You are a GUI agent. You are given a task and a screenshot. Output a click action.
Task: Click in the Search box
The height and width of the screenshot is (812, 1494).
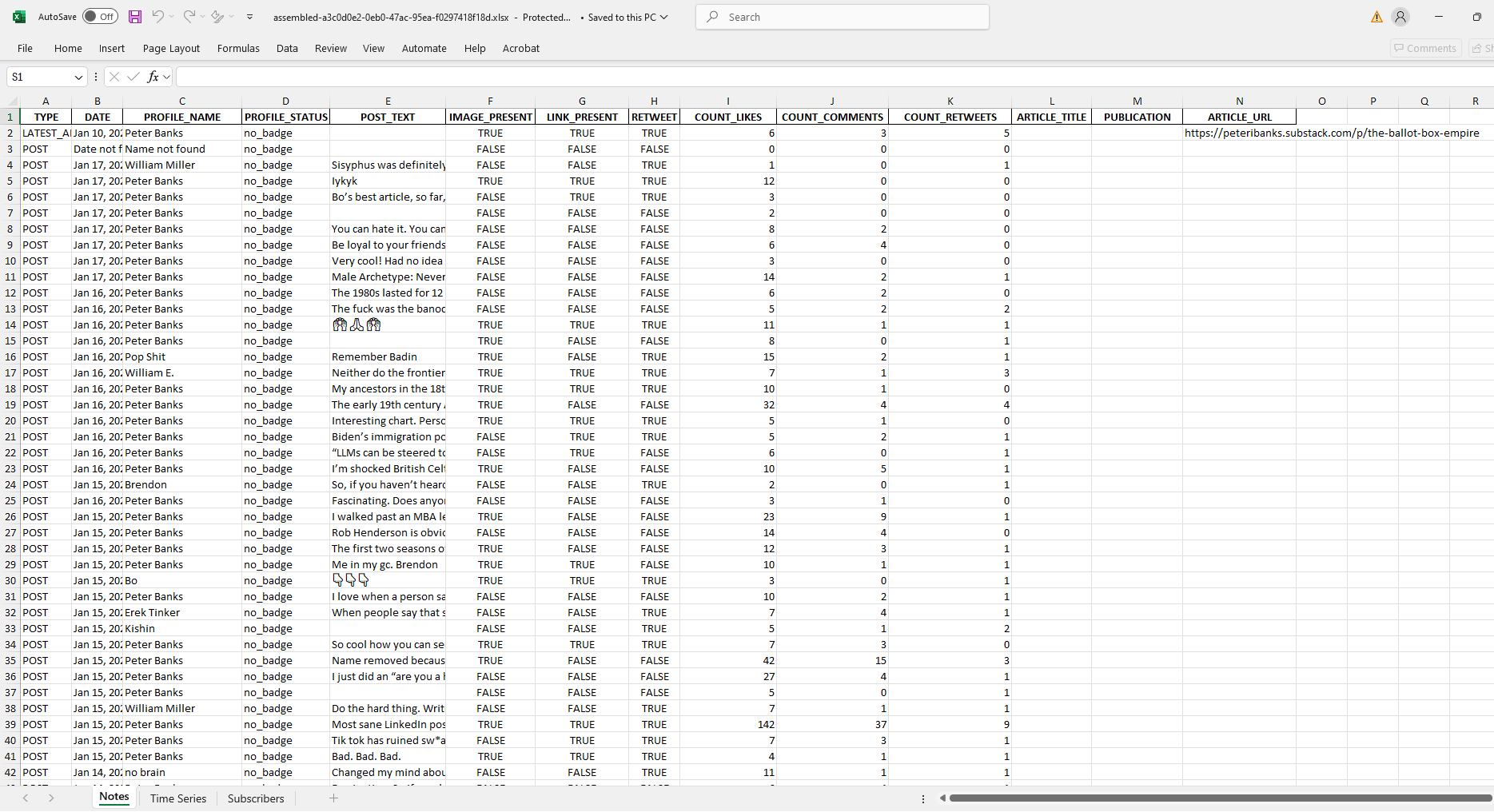click(x=843, y=17)
